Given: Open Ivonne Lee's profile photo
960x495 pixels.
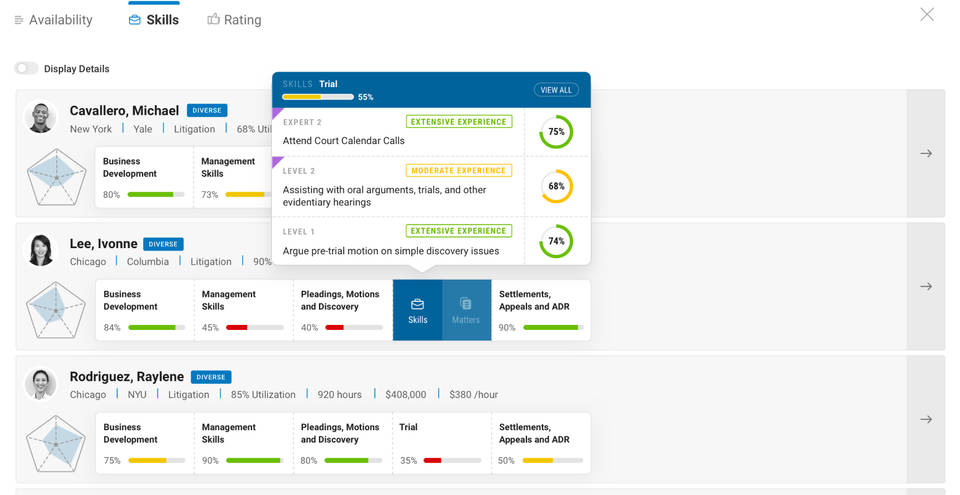Looking at the screenshot, I should pos(41,250).
